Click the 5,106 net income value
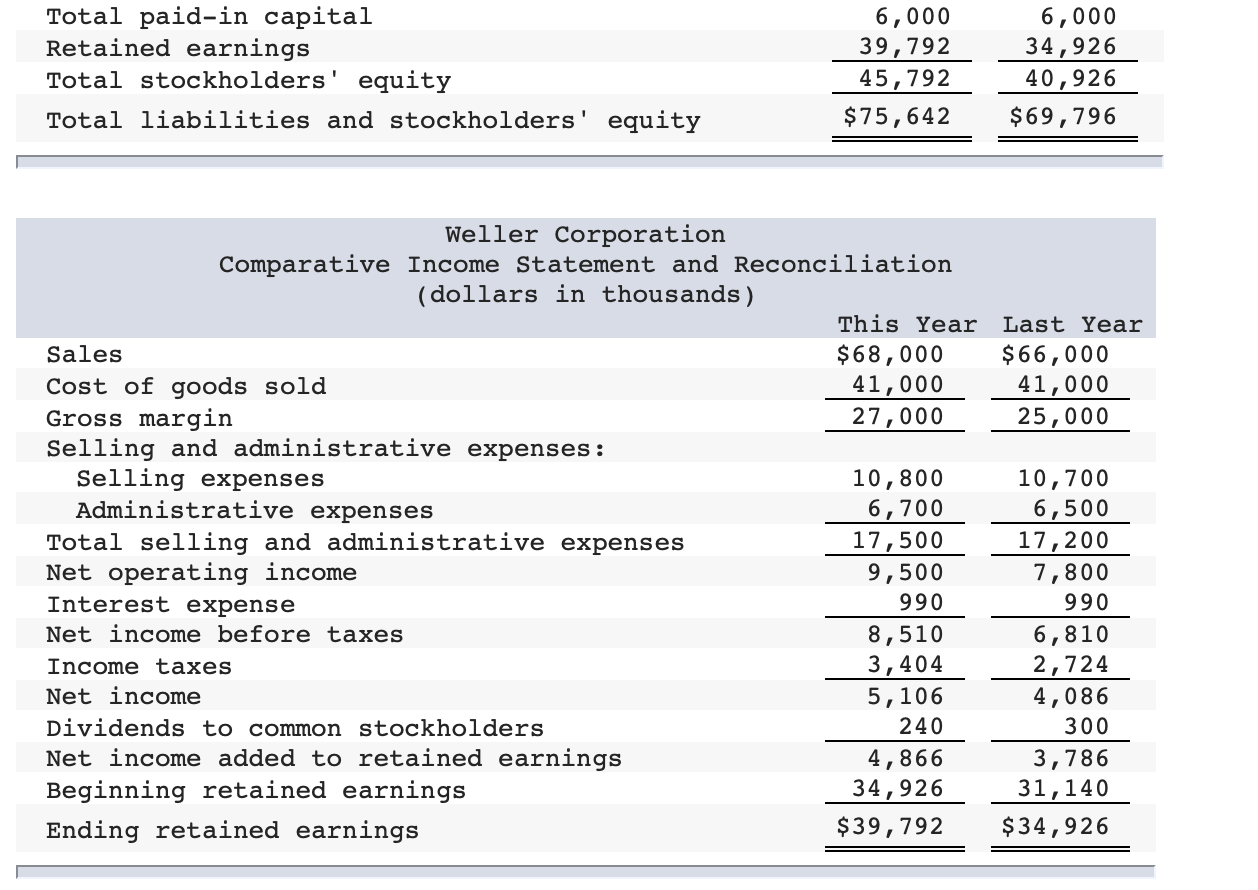The width and height of the screenshot is (1258, 890). [905, 696]
